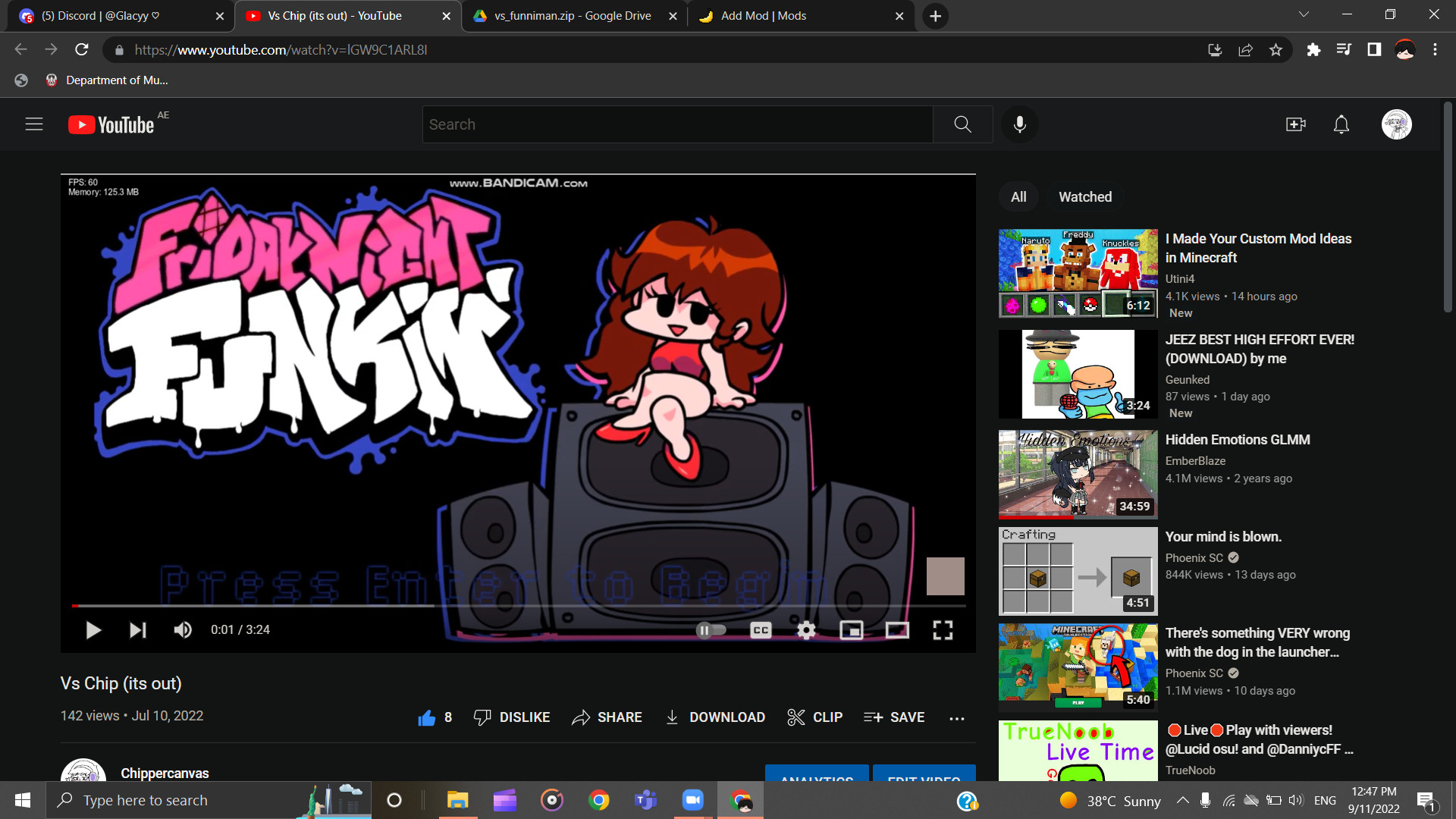
Task: Start voice search with the microphone
Action: coord(1020,124)
